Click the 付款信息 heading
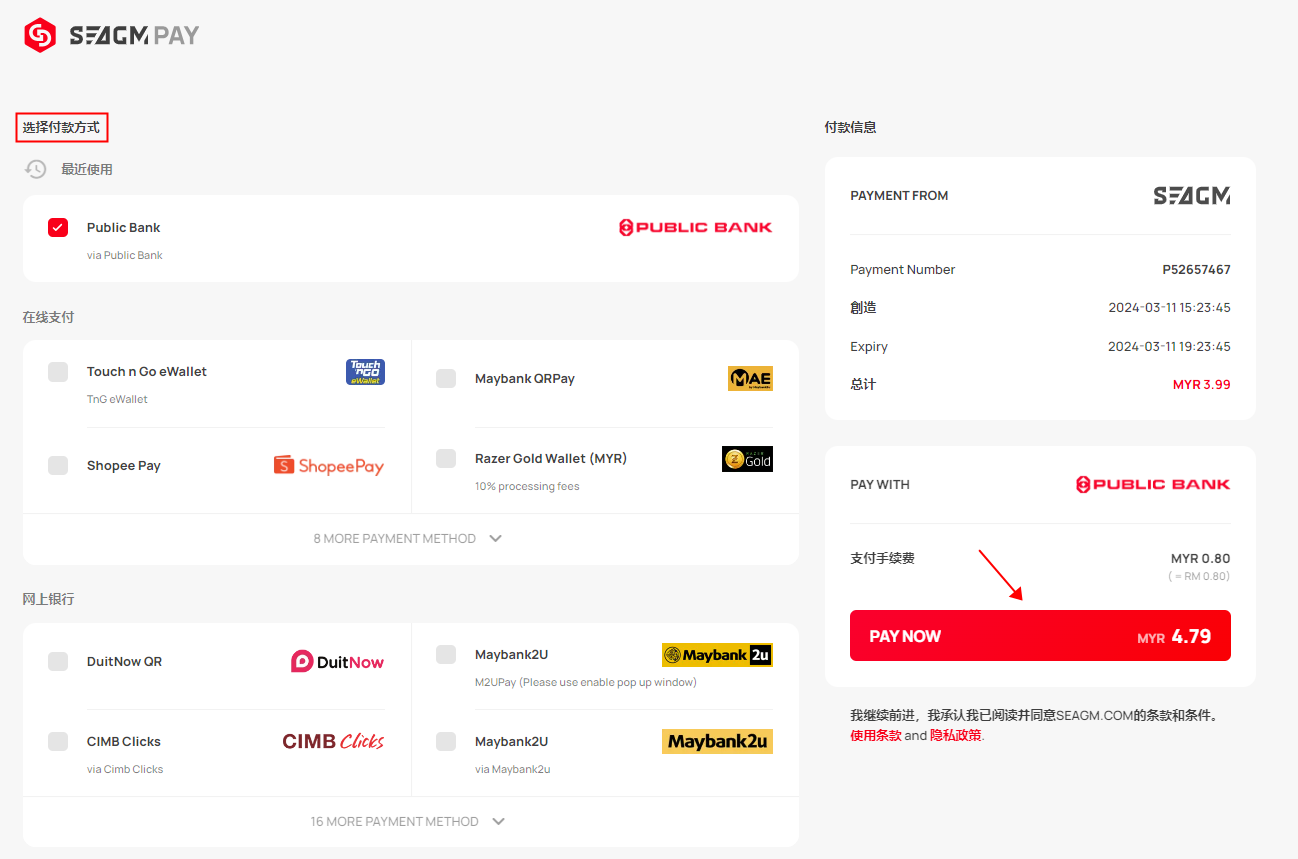 coord(850,127)
